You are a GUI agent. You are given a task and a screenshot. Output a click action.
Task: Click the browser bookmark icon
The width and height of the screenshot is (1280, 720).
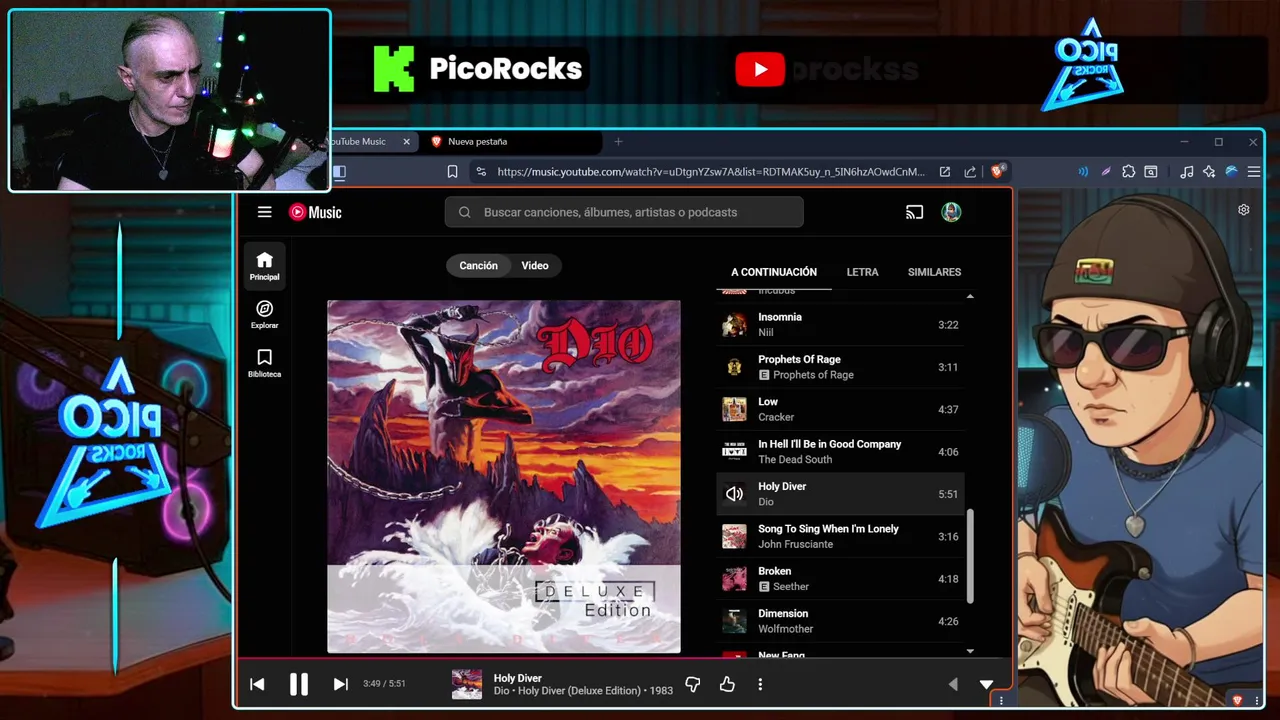[452, 171]
